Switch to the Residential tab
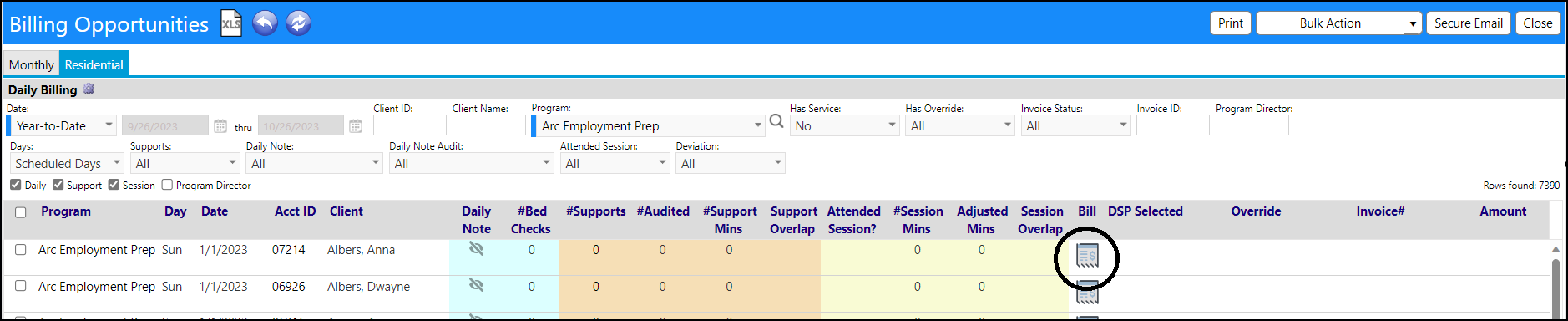The width and height of the screenshot is (1568, 321). click(94, 64)
